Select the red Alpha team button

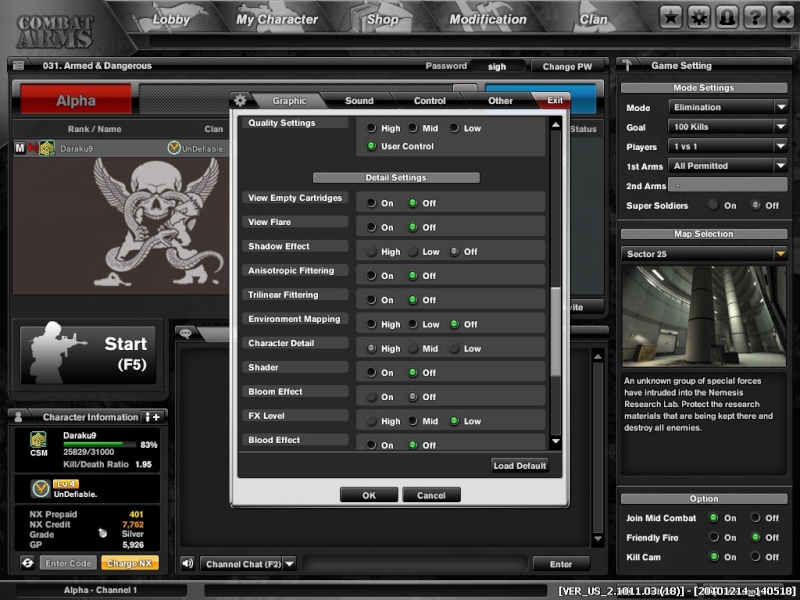tap(76, 101)
